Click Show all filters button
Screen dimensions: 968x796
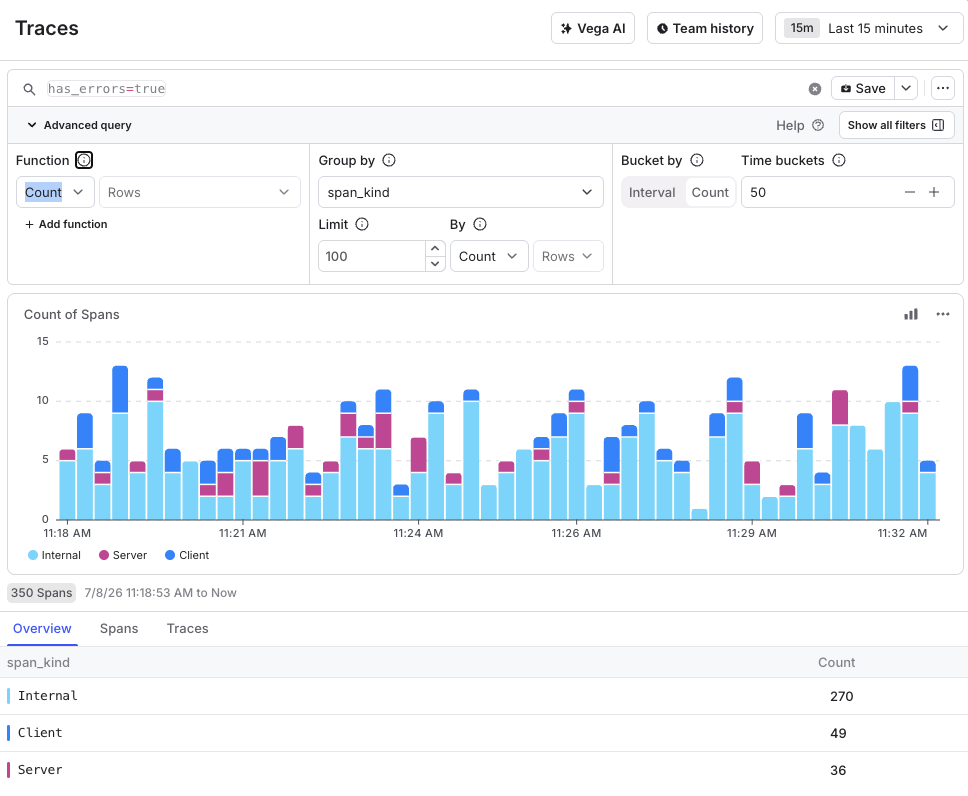(896, 125)
